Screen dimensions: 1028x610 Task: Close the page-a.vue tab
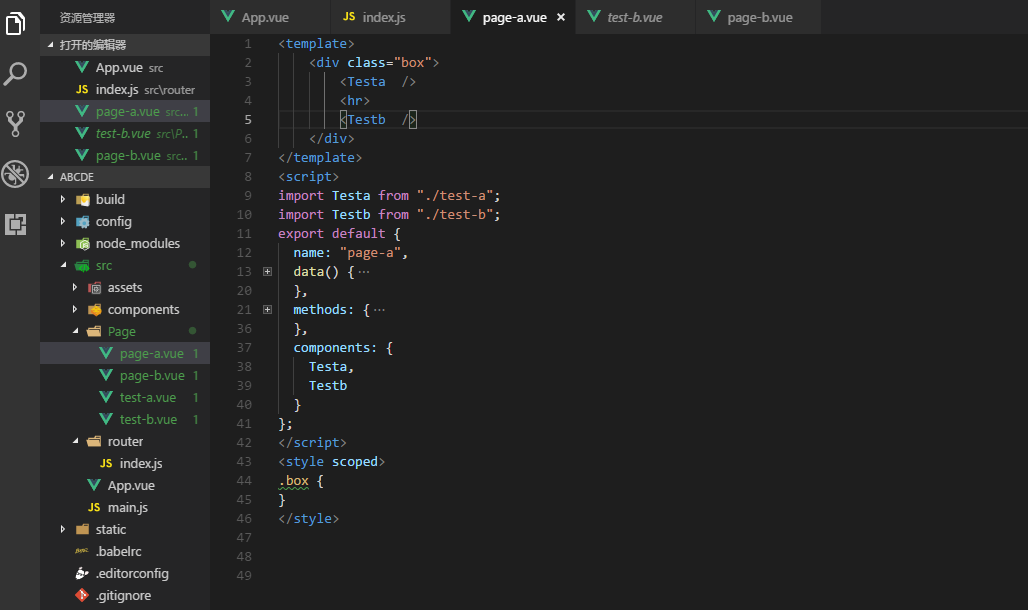(x=561, y=18)
